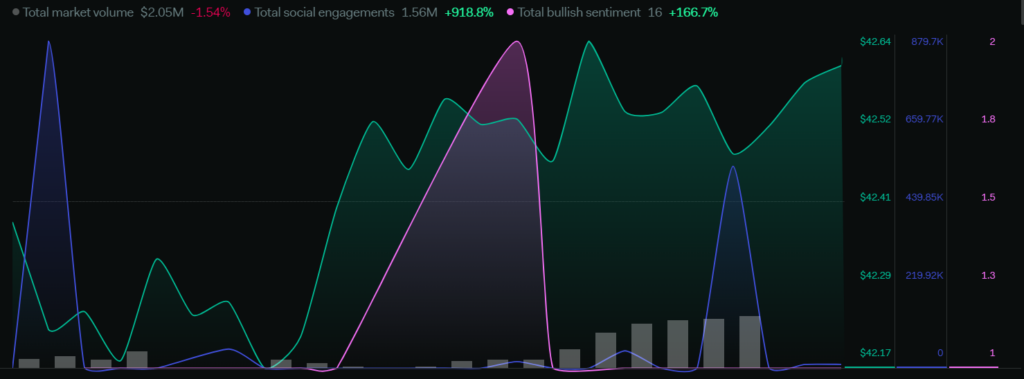Click the 'Total social engagements' legend label
1024x379 pixels.
[x=325, y=12]
